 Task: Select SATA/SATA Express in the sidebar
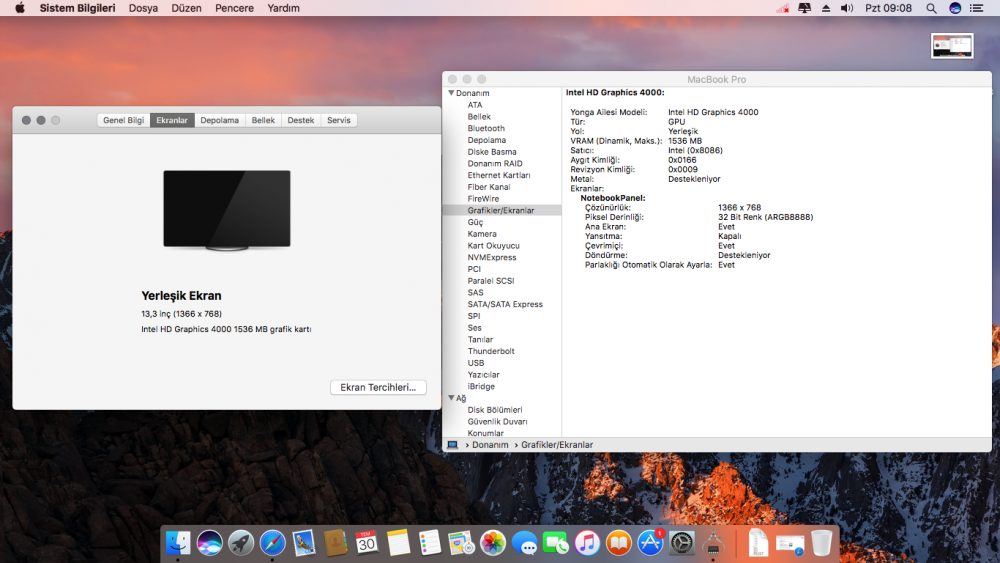[x=505, y=304]
